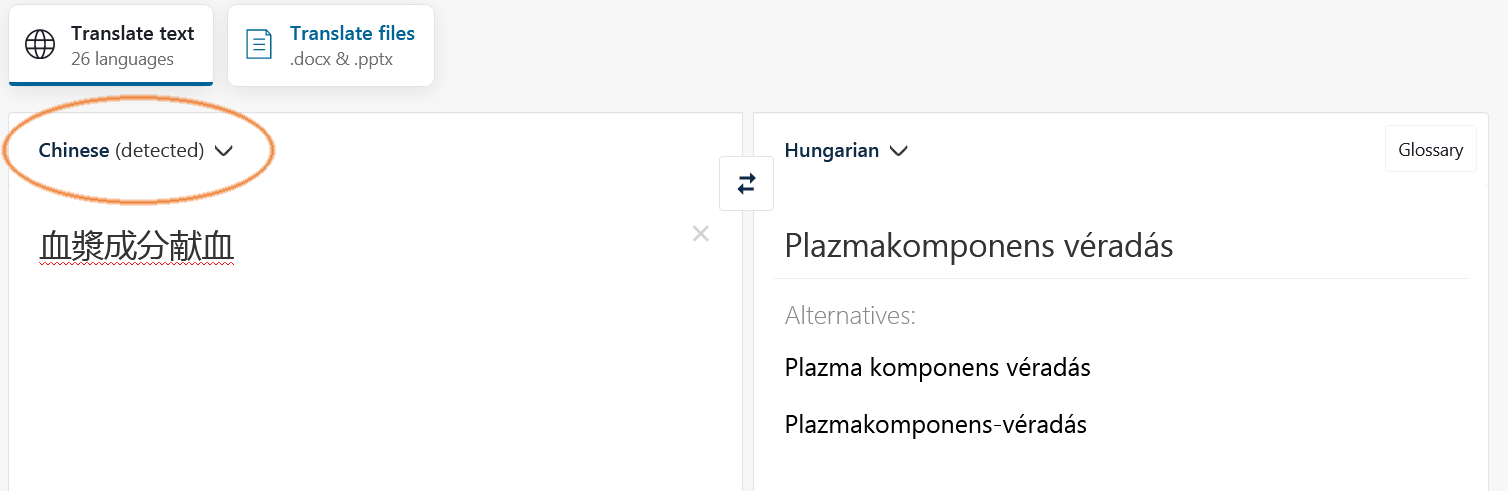Open the Chinese (detected) language selector
The width and height of the screenshot is (1508, 491).
(135, 151)
